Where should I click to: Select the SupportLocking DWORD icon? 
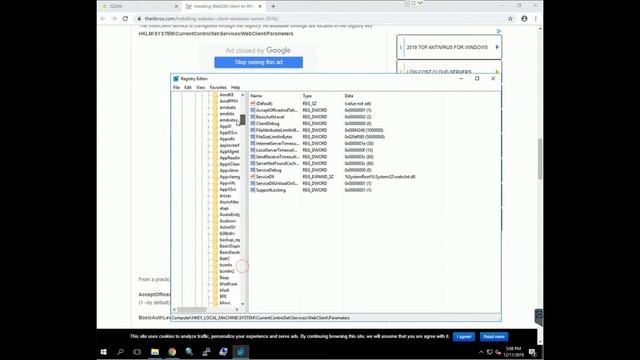(253, 190)
